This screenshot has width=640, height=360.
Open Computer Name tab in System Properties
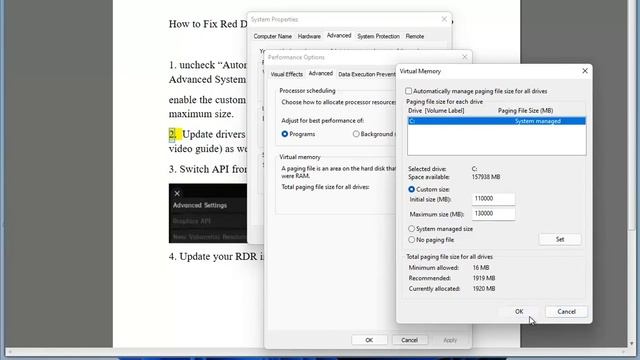tap(273, 36)
